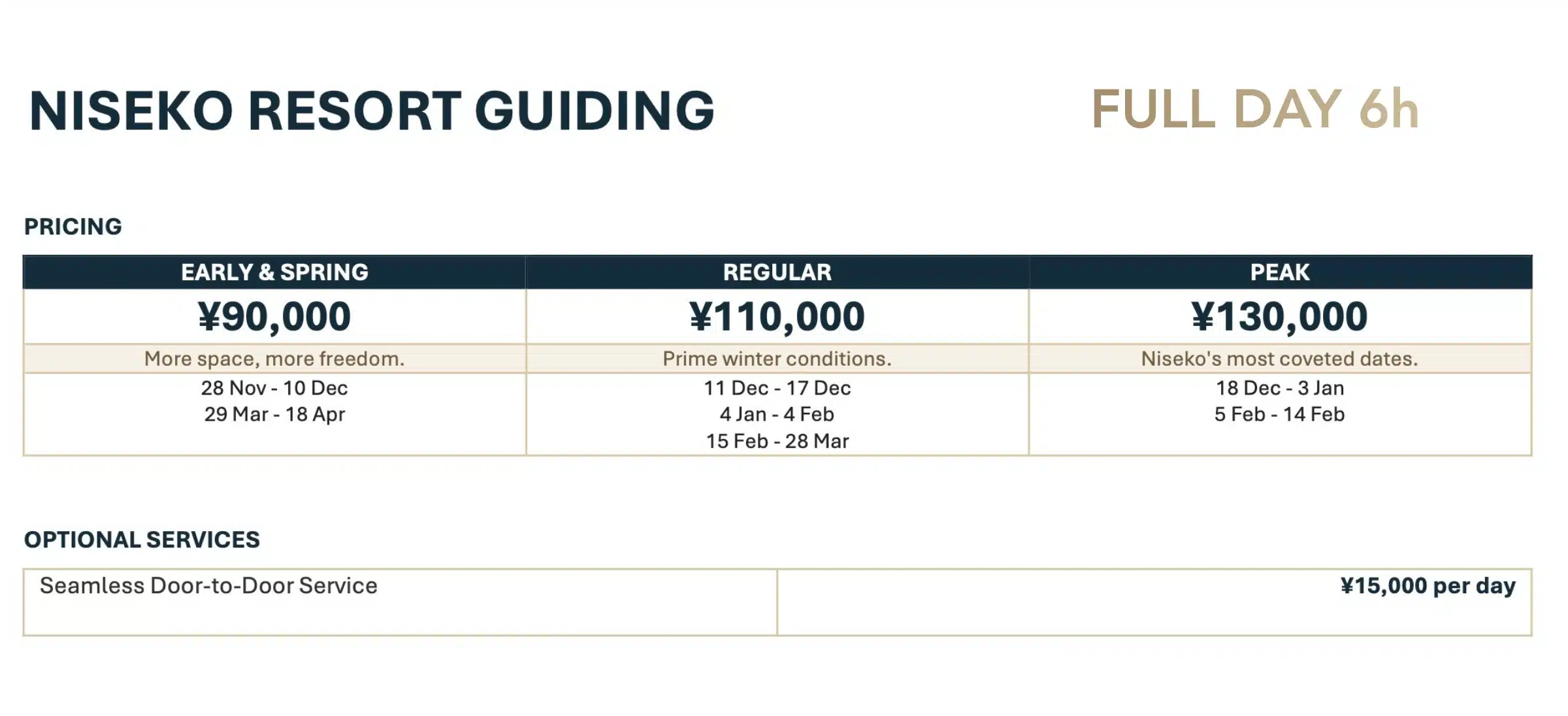Click the ¥15,000 per day price
The image size is (1568, 716).
coord(1428,586)
